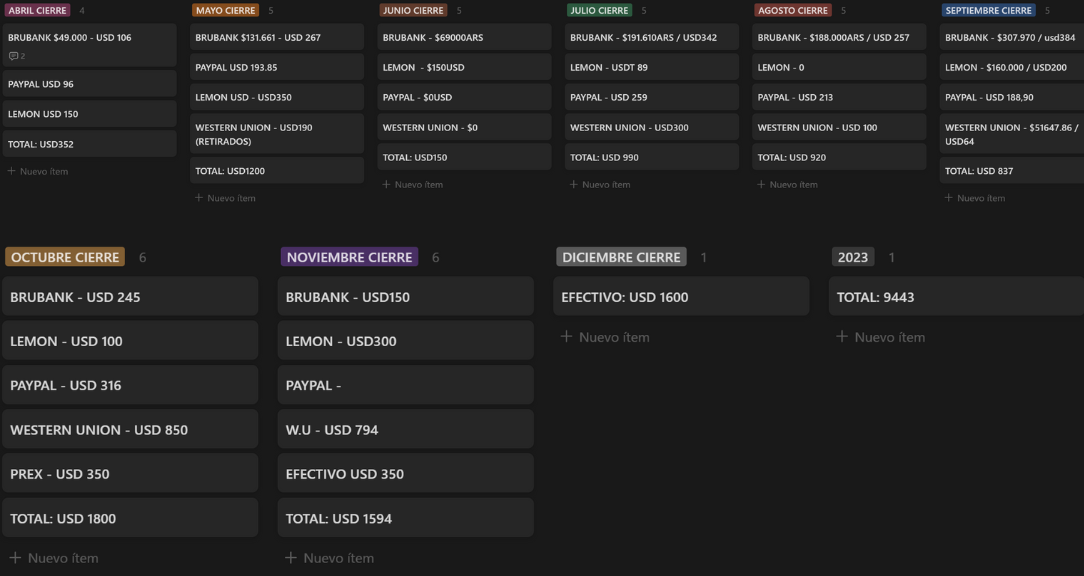Open the PREX - USD 350 card
Viewport: 1084px width, 576px height.
coord(129,474)
